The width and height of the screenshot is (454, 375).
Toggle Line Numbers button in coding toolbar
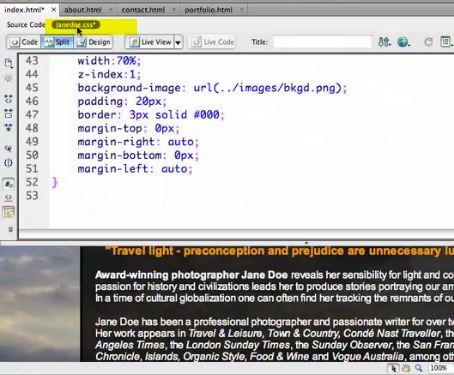(9, 183)
